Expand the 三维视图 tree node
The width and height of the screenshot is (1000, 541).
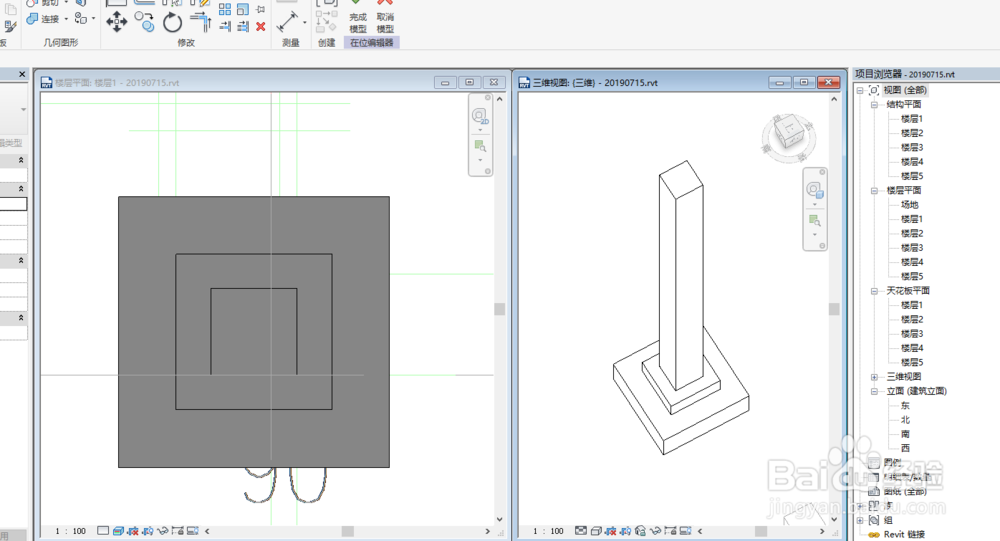[x=874, y=377]
